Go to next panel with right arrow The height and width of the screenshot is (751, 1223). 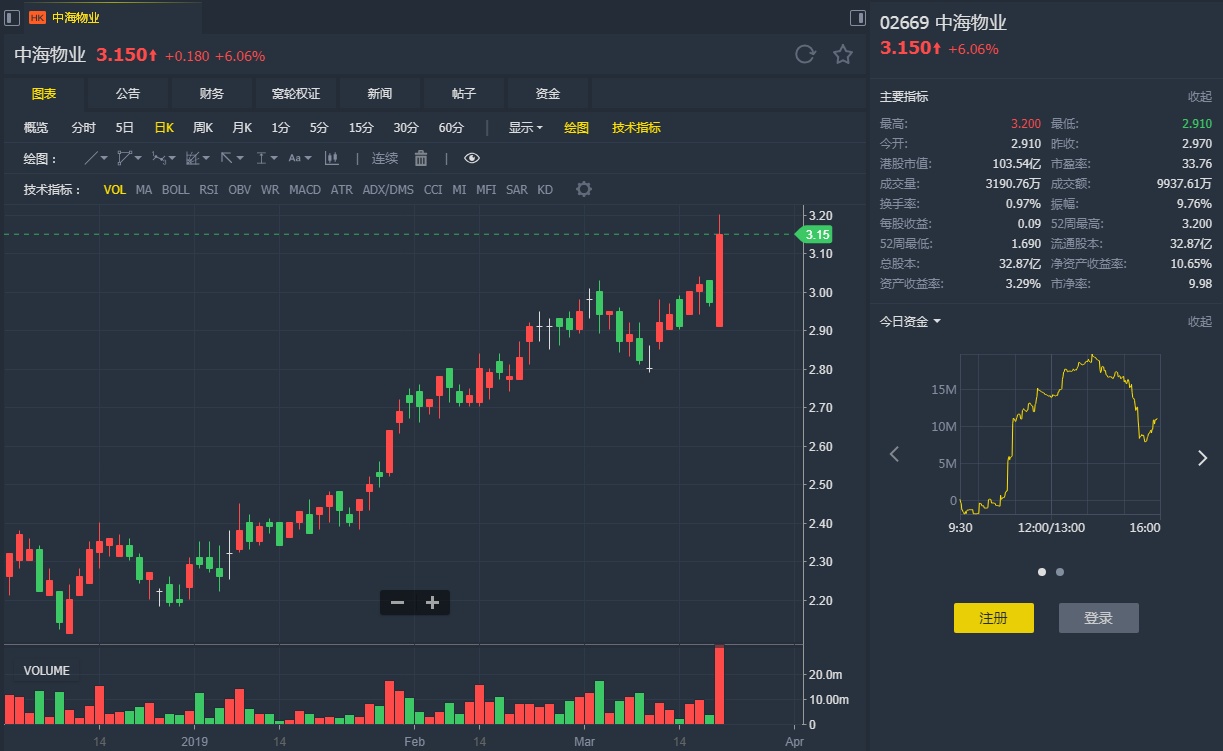(1202, 457)
